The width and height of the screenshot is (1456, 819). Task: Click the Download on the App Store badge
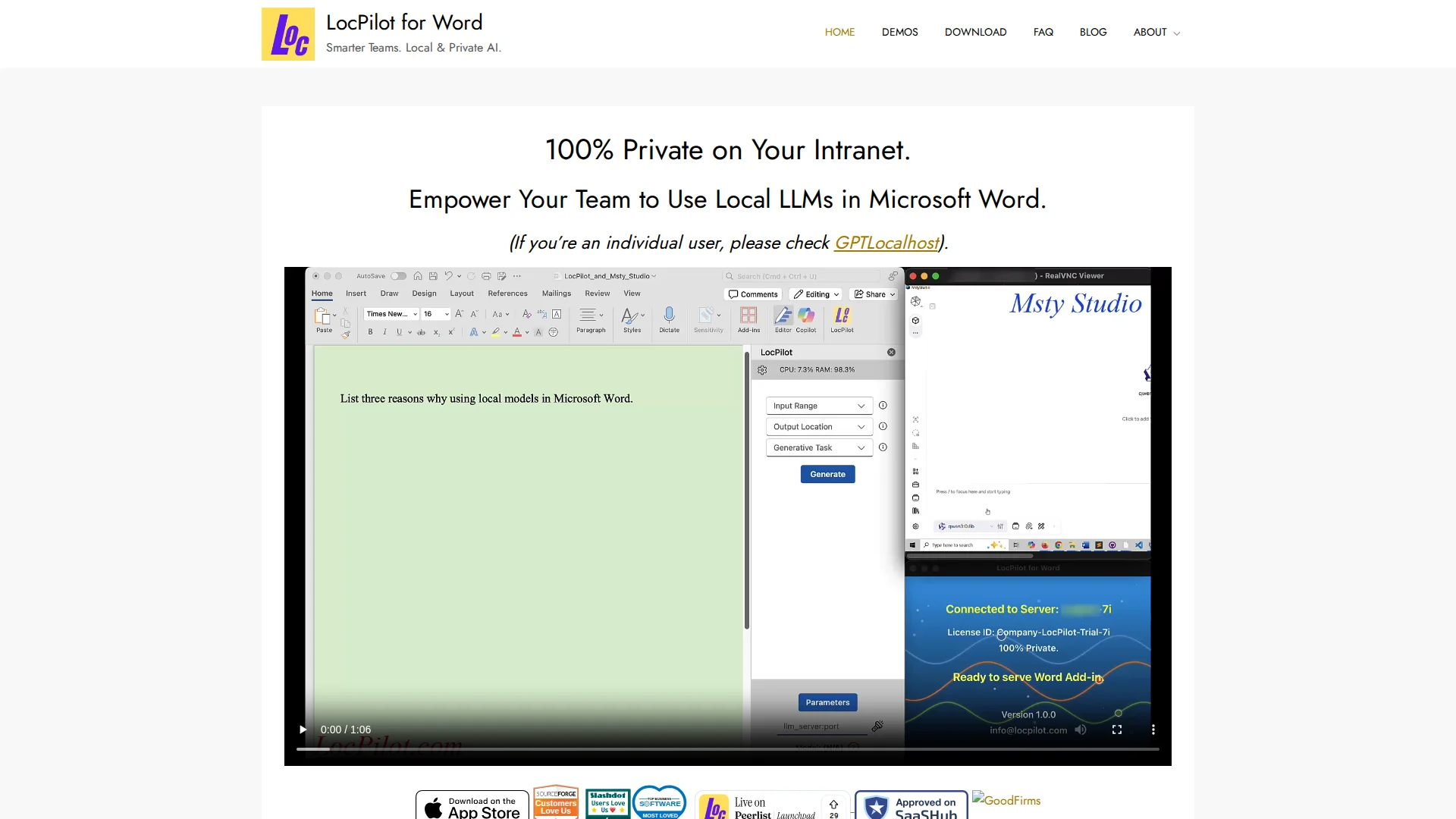point(472,806)
